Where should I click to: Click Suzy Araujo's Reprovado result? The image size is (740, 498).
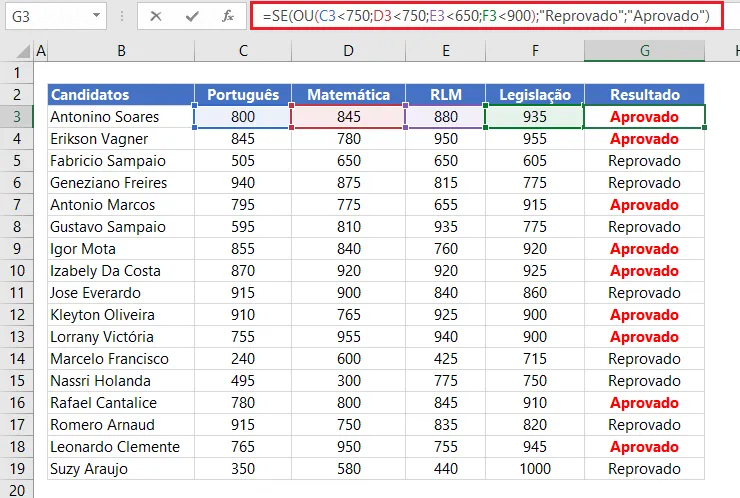coord(645,468)
